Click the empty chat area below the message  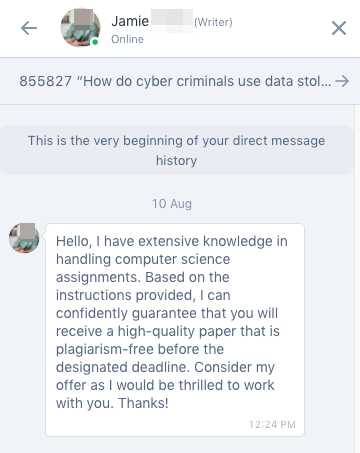point(177,445)
